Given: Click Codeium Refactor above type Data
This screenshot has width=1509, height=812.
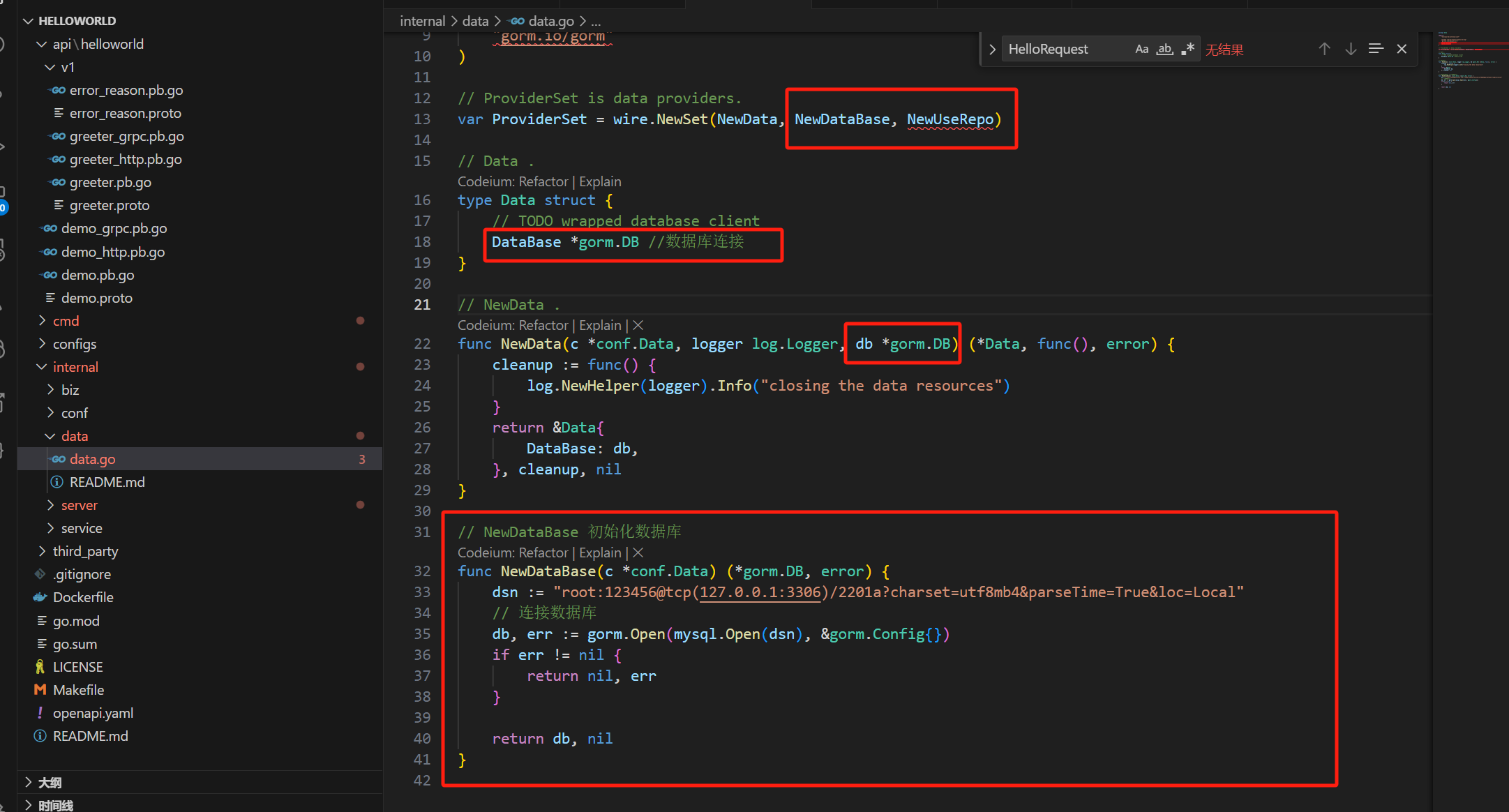Looking at the screenshot, I should pos(543,181).
